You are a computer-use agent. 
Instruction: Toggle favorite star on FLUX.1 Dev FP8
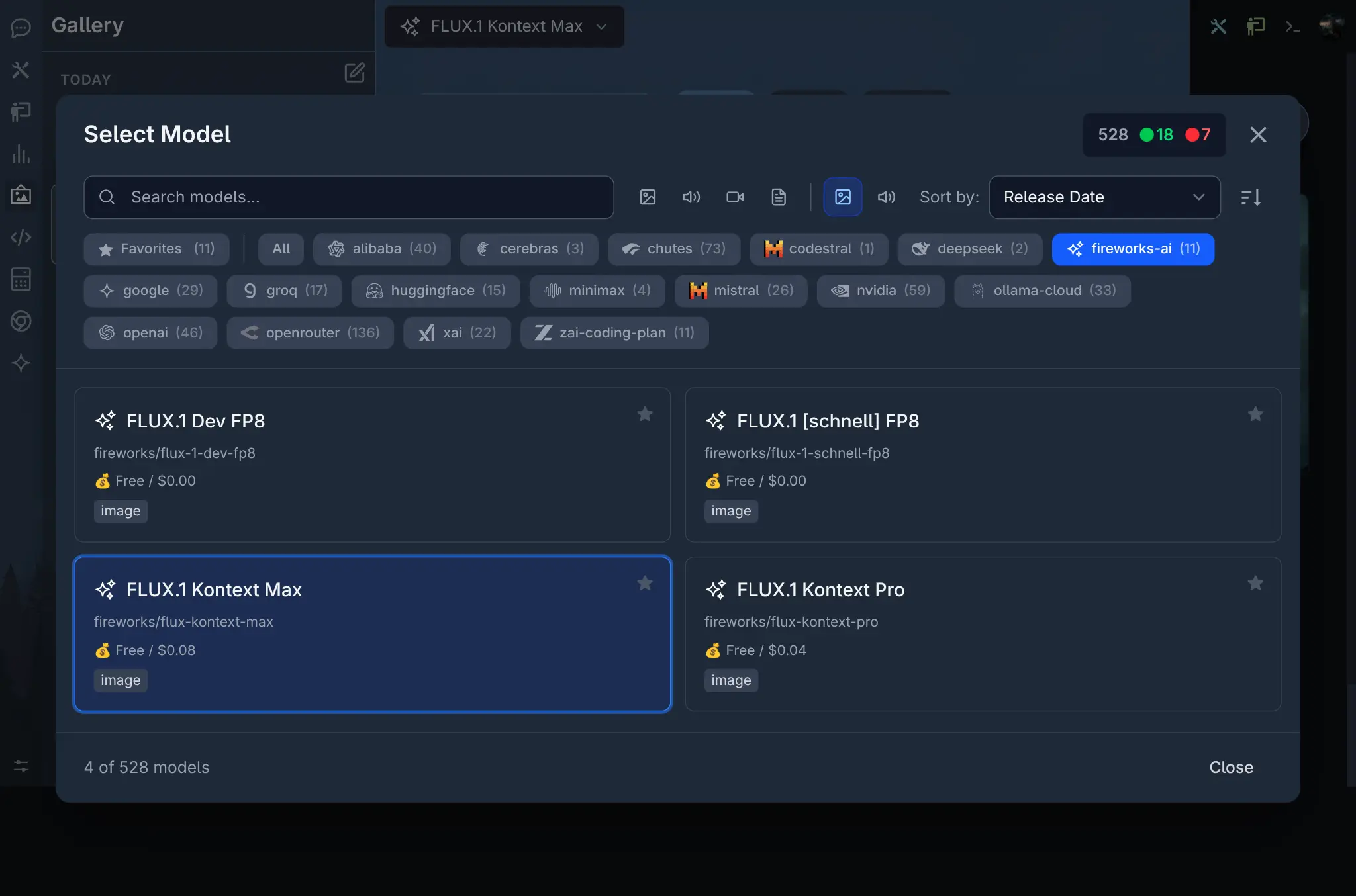[x=645, y=414]
